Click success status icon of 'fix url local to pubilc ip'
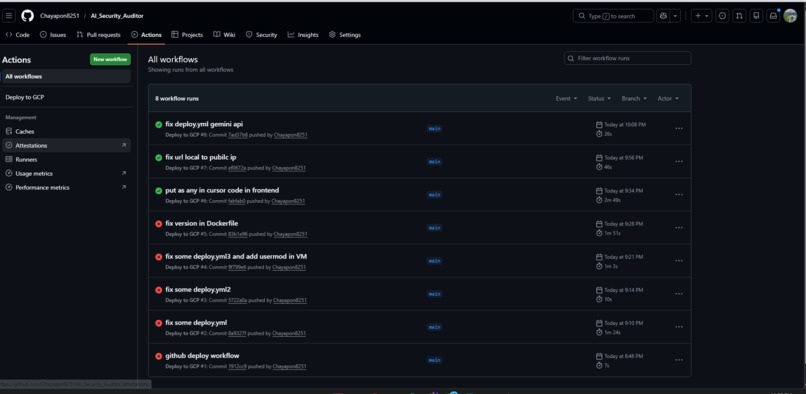The image size is (806, 394). (159, 157)
